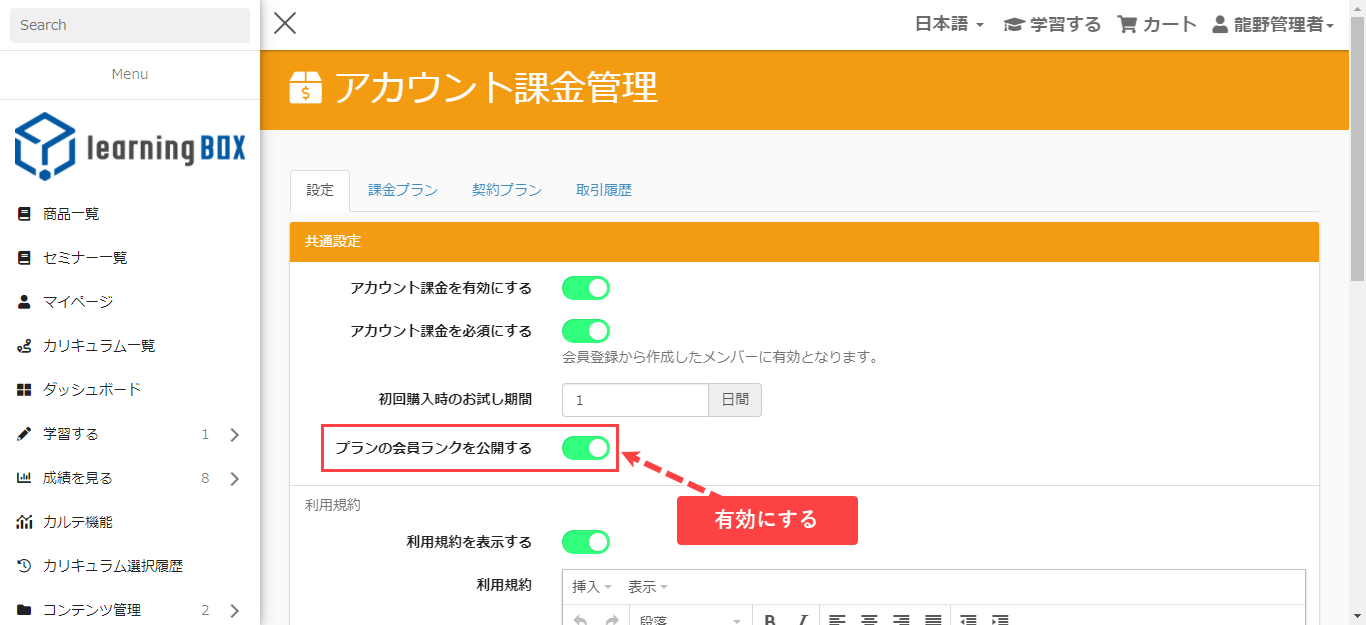Toggle アカウント課金を必須にする switch
Viewport: 1366px width, 625px height.
585,331
